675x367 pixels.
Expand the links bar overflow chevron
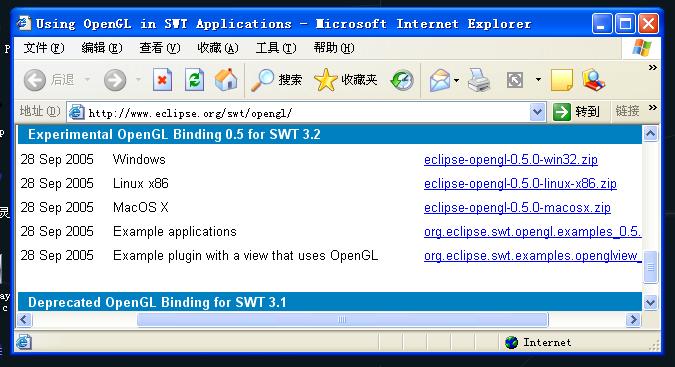653,107
